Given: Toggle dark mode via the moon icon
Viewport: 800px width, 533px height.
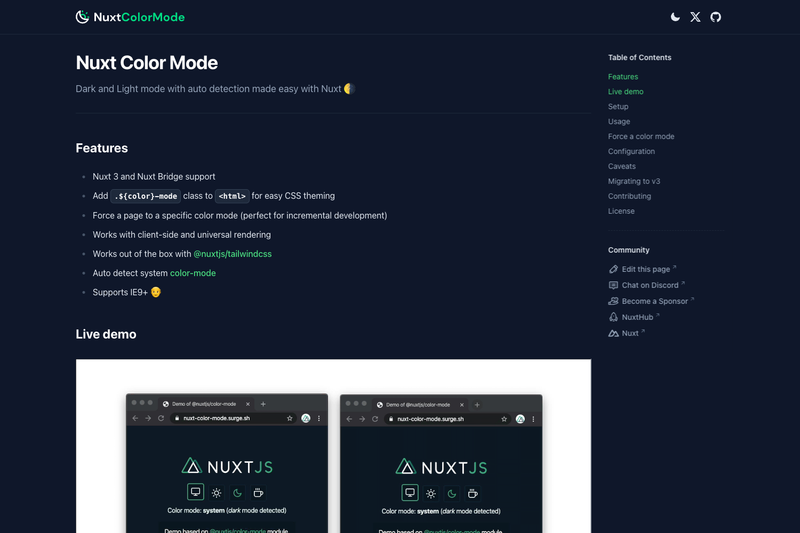Looking at the screenshot, I should 675,17.
